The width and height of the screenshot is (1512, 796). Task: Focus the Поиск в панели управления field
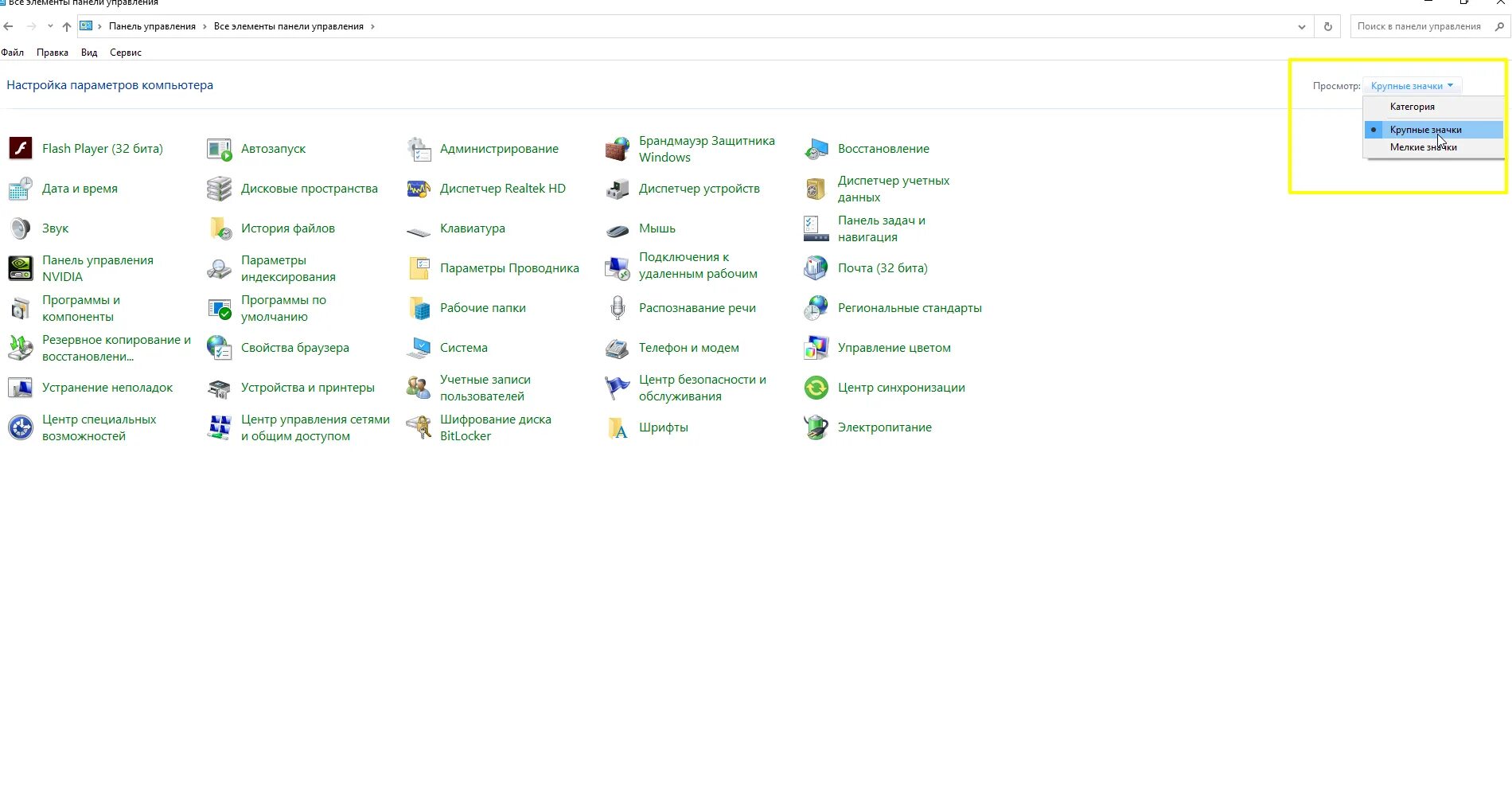(1420, 26)
